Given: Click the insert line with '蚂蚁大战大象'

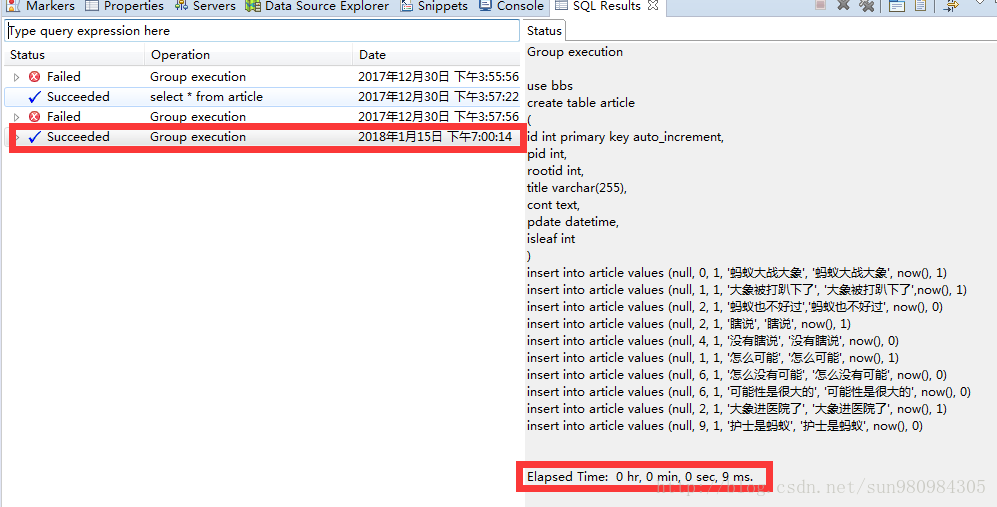Looking at the screenshot, I should pyautogui.click(x=737, y=273).
